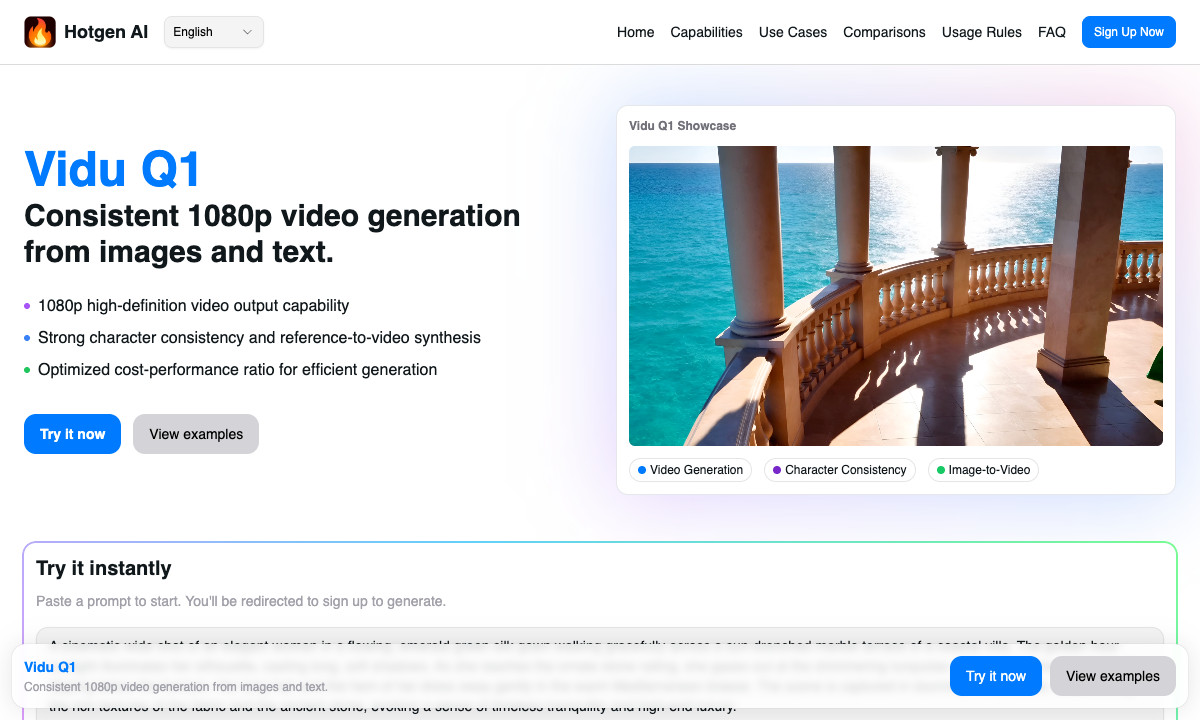Image resolution: width=1200 pixels, height=720 pixels.
Task: Open the English language dropdown
Action: tap(213, 32)
